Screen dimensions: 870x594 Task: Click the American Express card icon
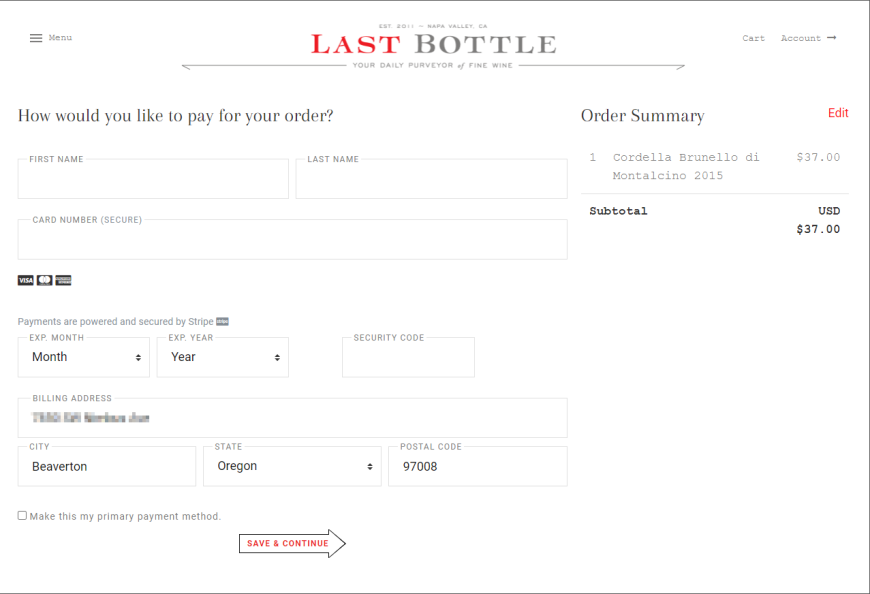[63, 280]
